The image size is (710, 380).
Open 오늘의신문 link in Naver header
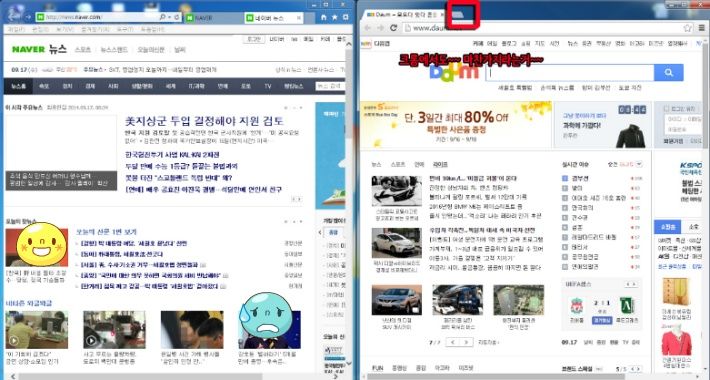pyautogui.click(x=151, y=50)
